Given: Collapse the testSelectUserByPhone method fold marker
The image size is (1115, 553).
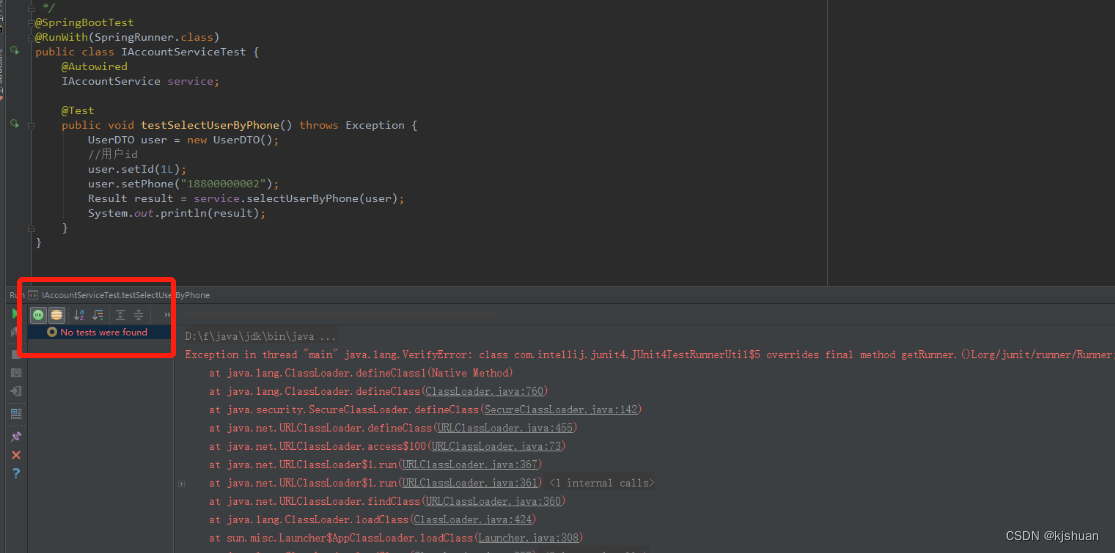Looking at the screenshot, I should 31,125.
